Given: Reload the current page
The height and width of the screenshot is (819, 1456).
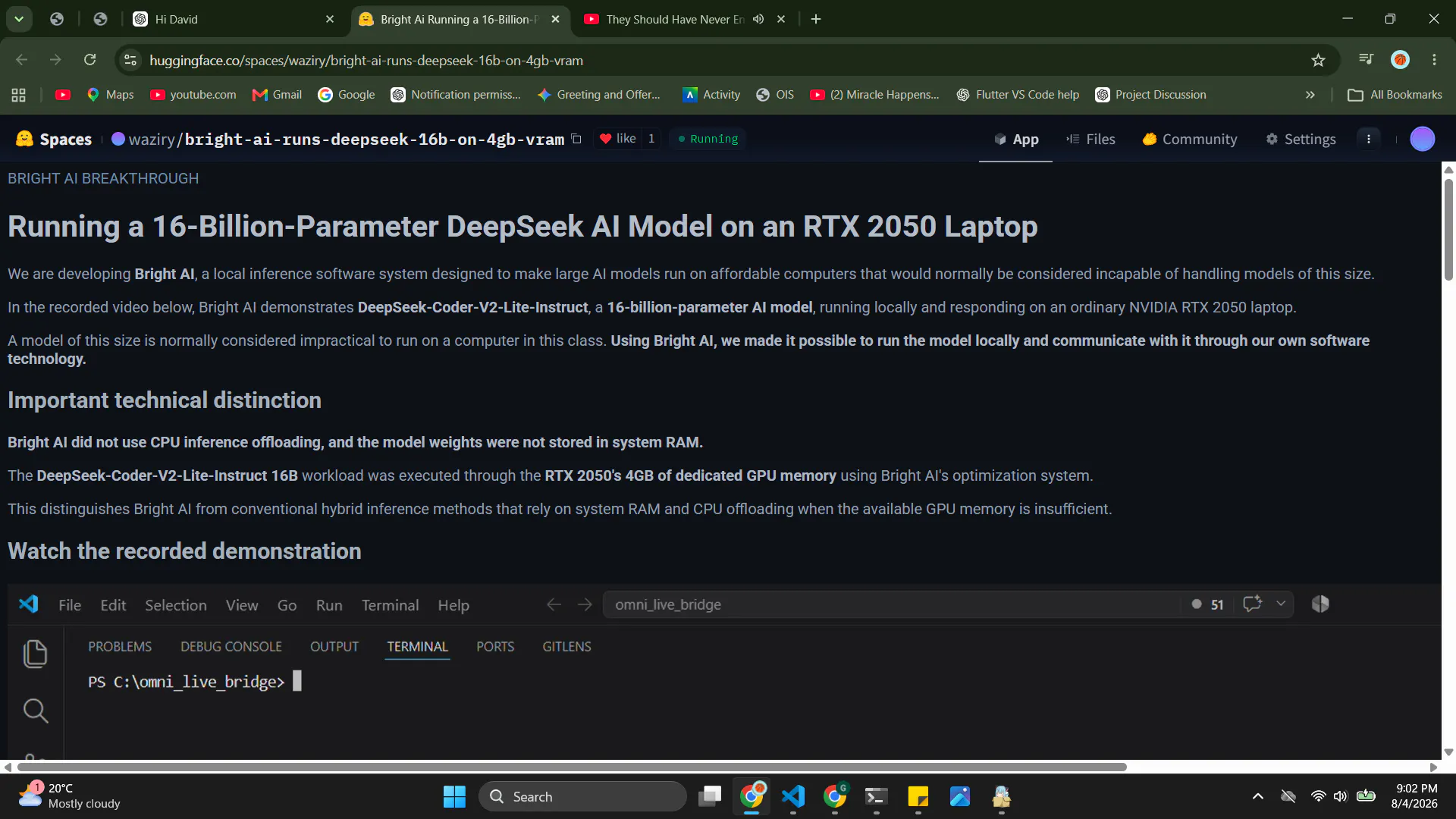Looking at the screenshot, I should click(x=89, y=60).
